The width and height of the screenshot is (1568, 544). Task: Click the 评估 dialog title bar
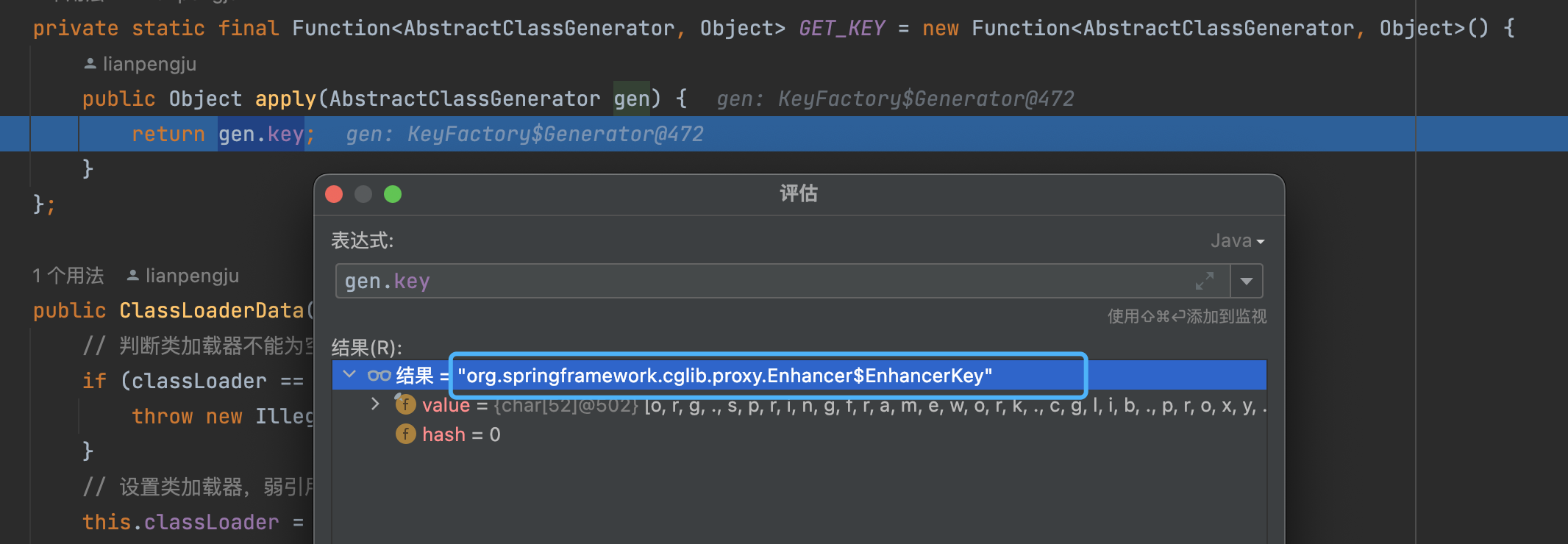pos(799,194)
